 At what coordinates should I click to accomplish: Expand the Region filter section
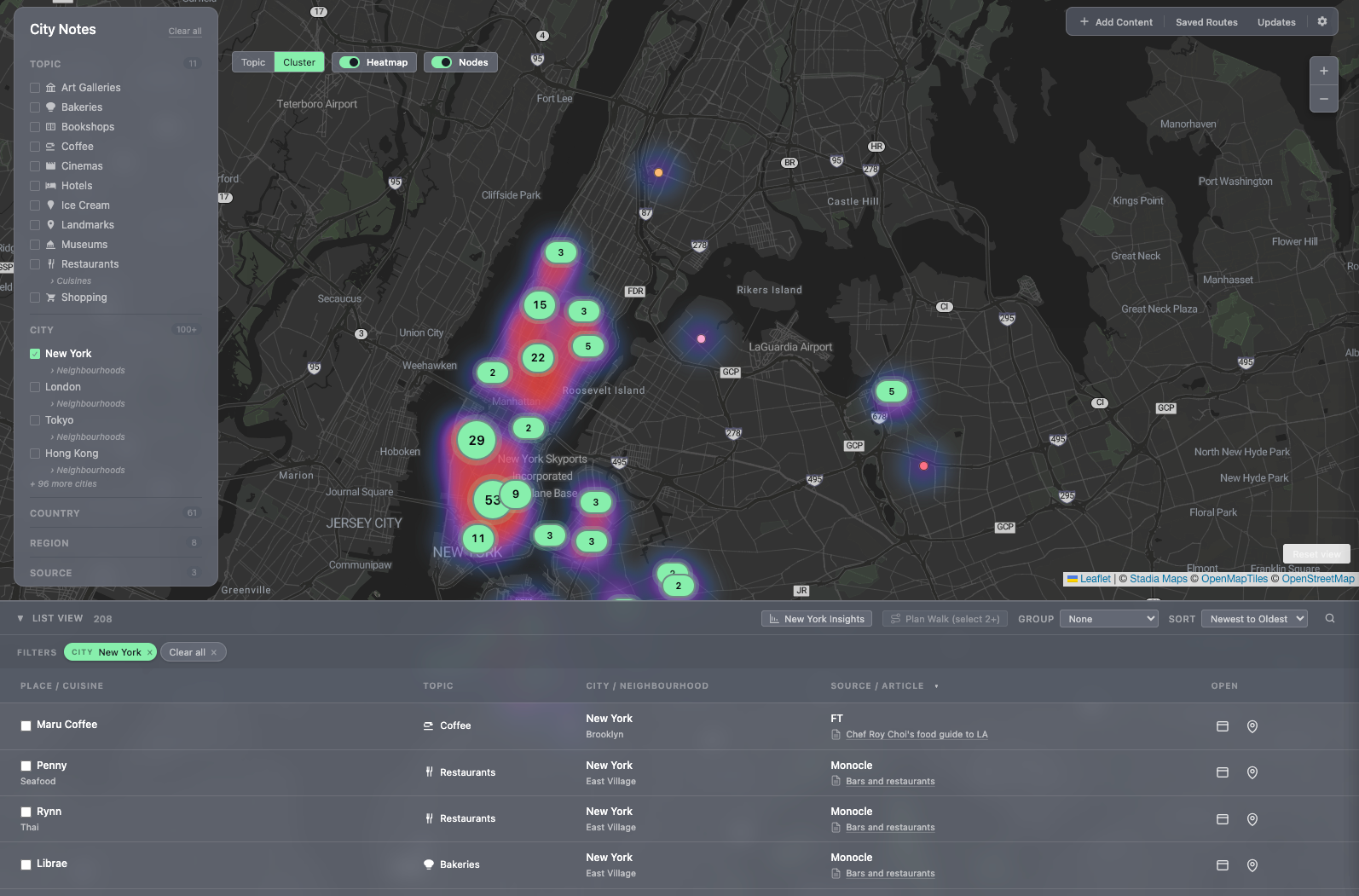pyautogui.click(x=115, y=543)
